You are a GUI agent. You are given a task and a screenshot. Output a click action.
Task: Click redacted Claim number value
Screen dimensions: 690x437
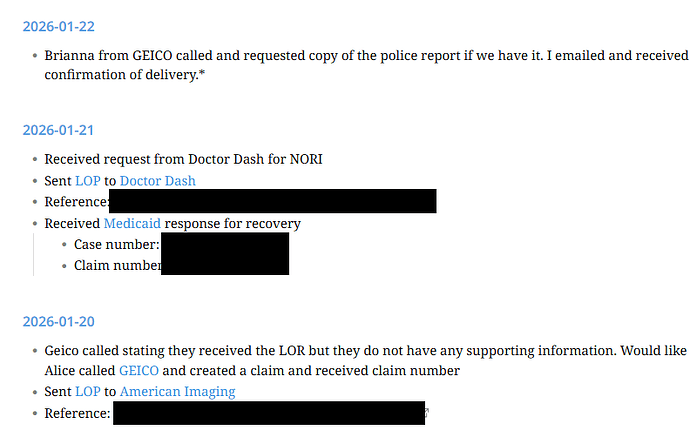coord(224,265)
